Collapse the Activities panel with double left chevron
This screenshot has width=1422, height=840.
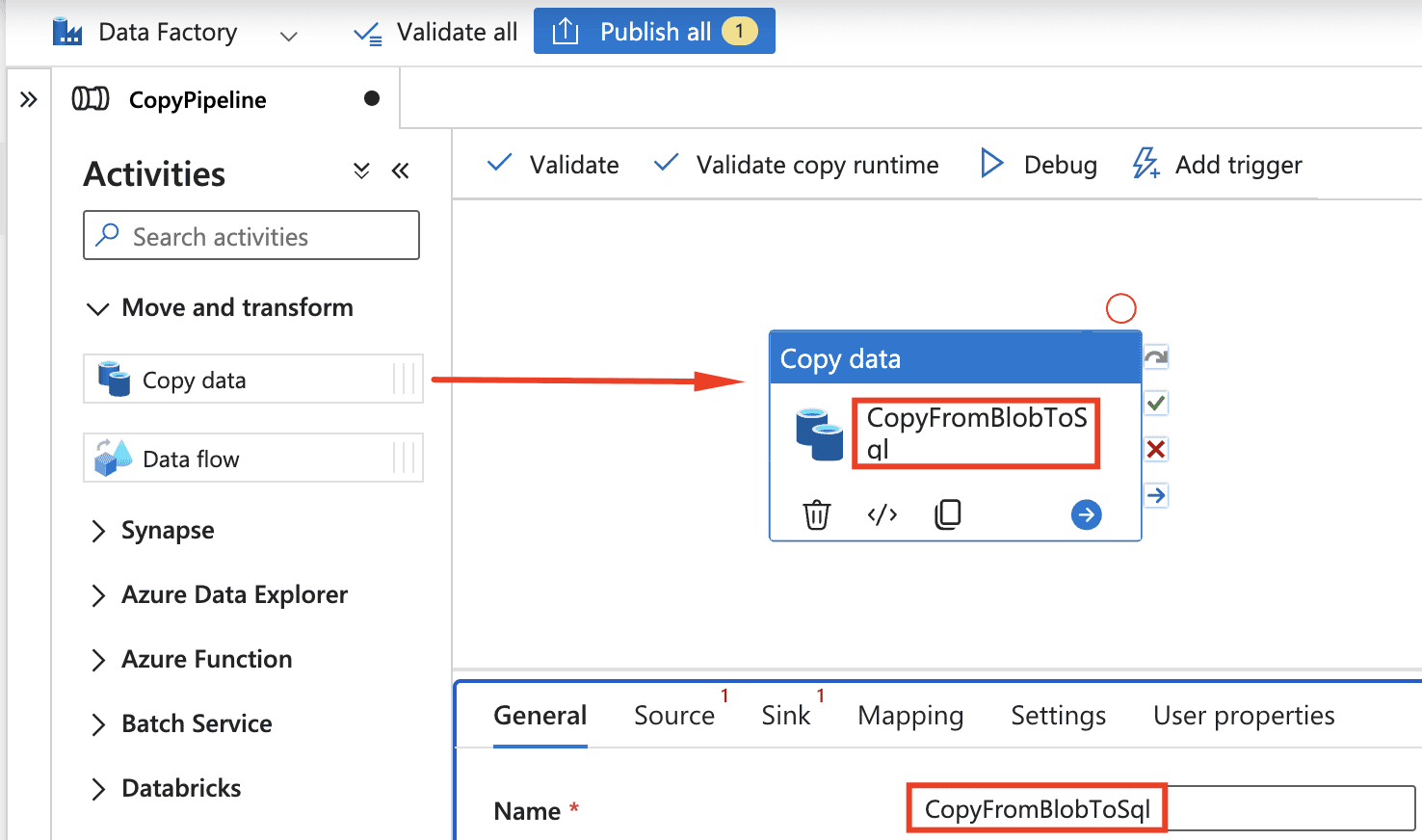[x=401, y=171]
